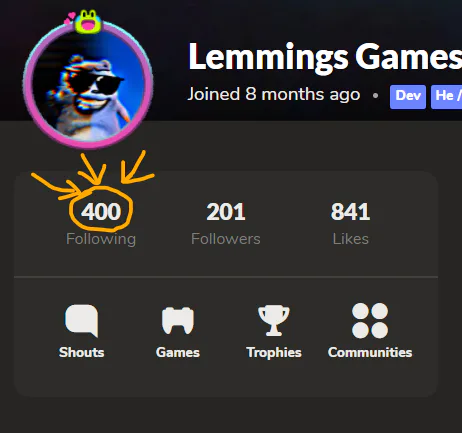Click the Followers label

(226, 239)
